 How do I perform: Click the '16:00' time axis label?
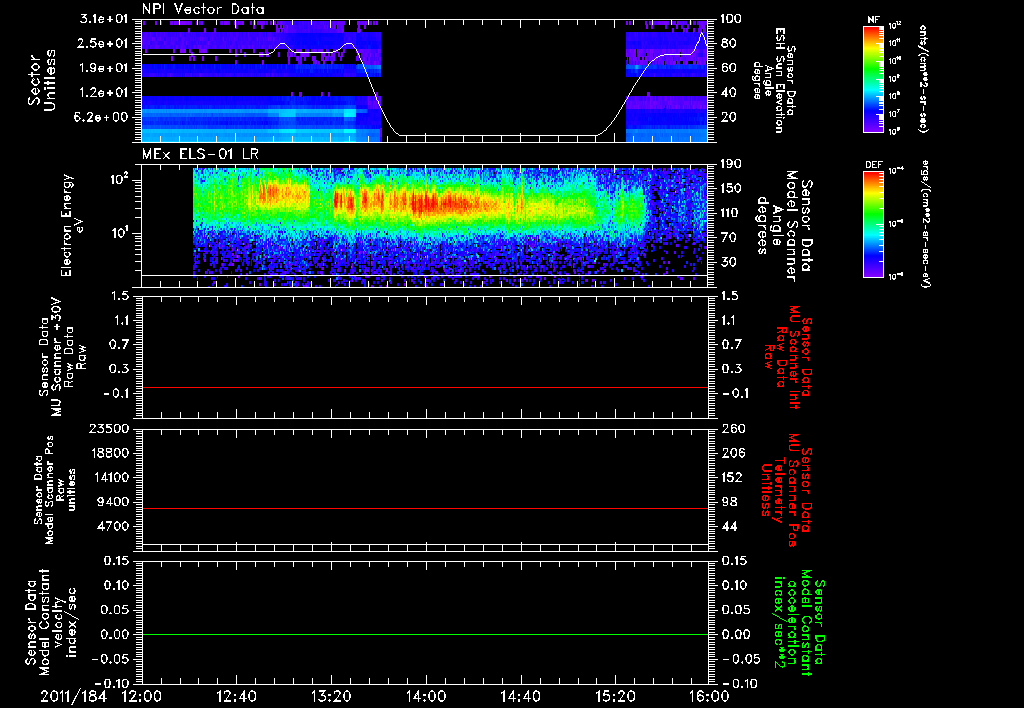pyautogui.click(x=709, y=696)
